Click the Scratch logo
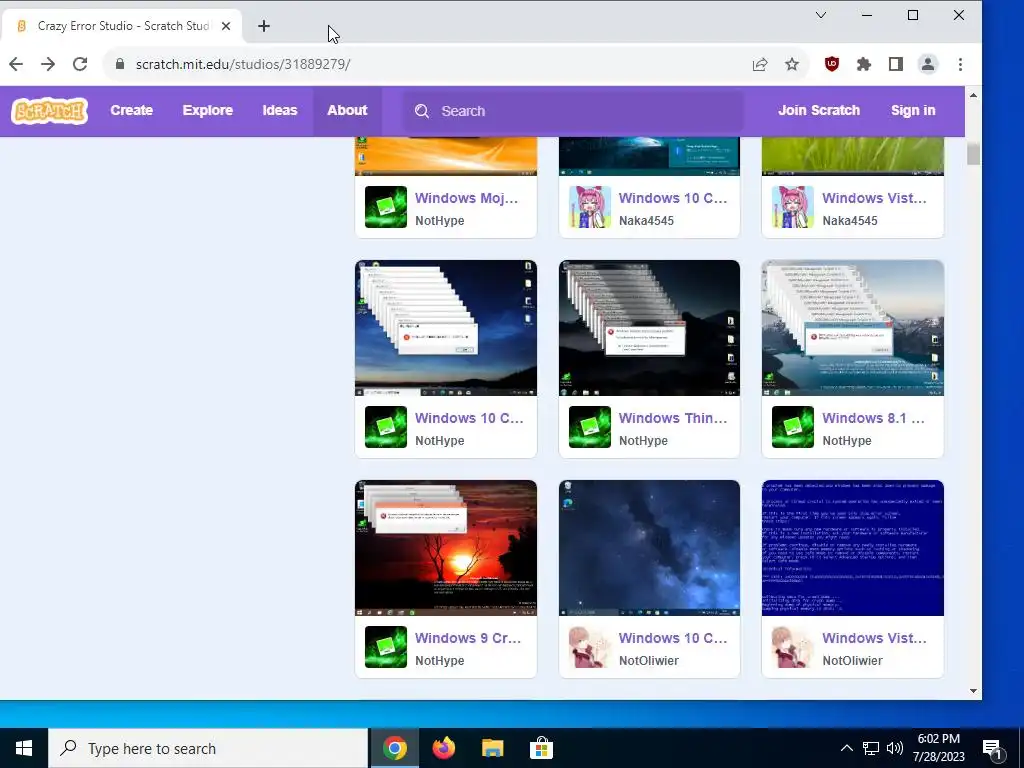1024x768 pixels. (x=50, y=111)
